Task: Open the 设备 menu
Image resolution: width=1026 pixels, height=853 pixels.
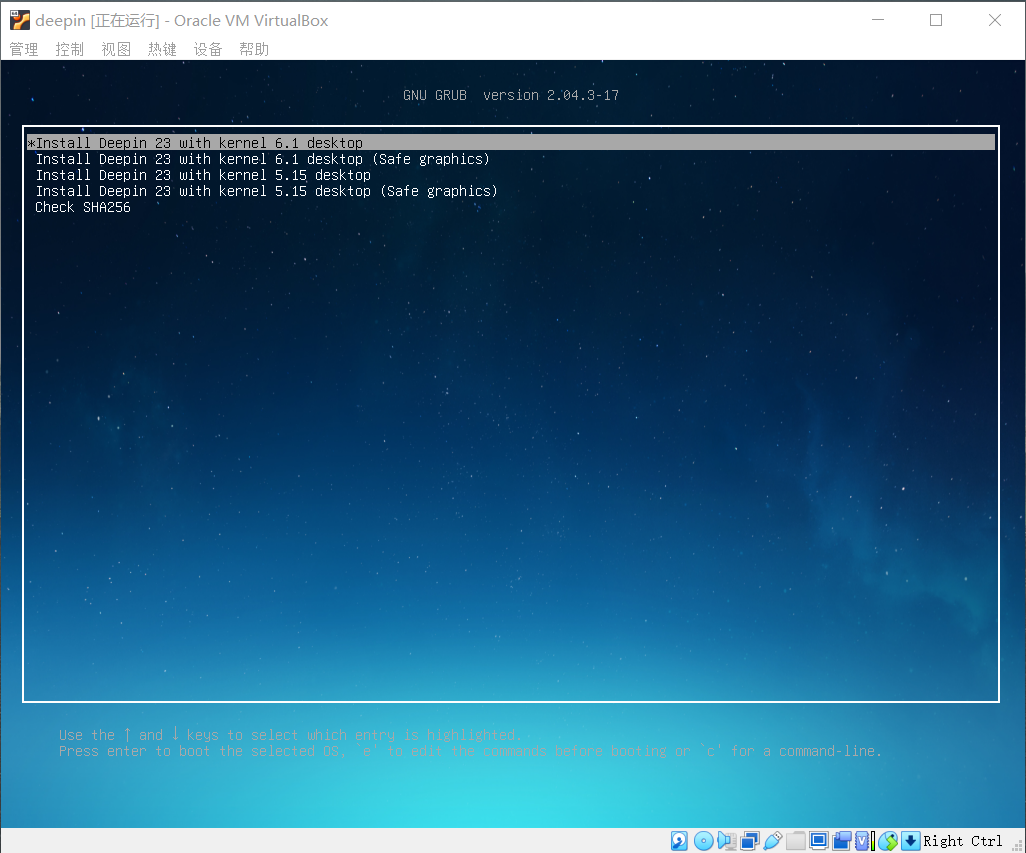Action: click(x=207, y=49)
